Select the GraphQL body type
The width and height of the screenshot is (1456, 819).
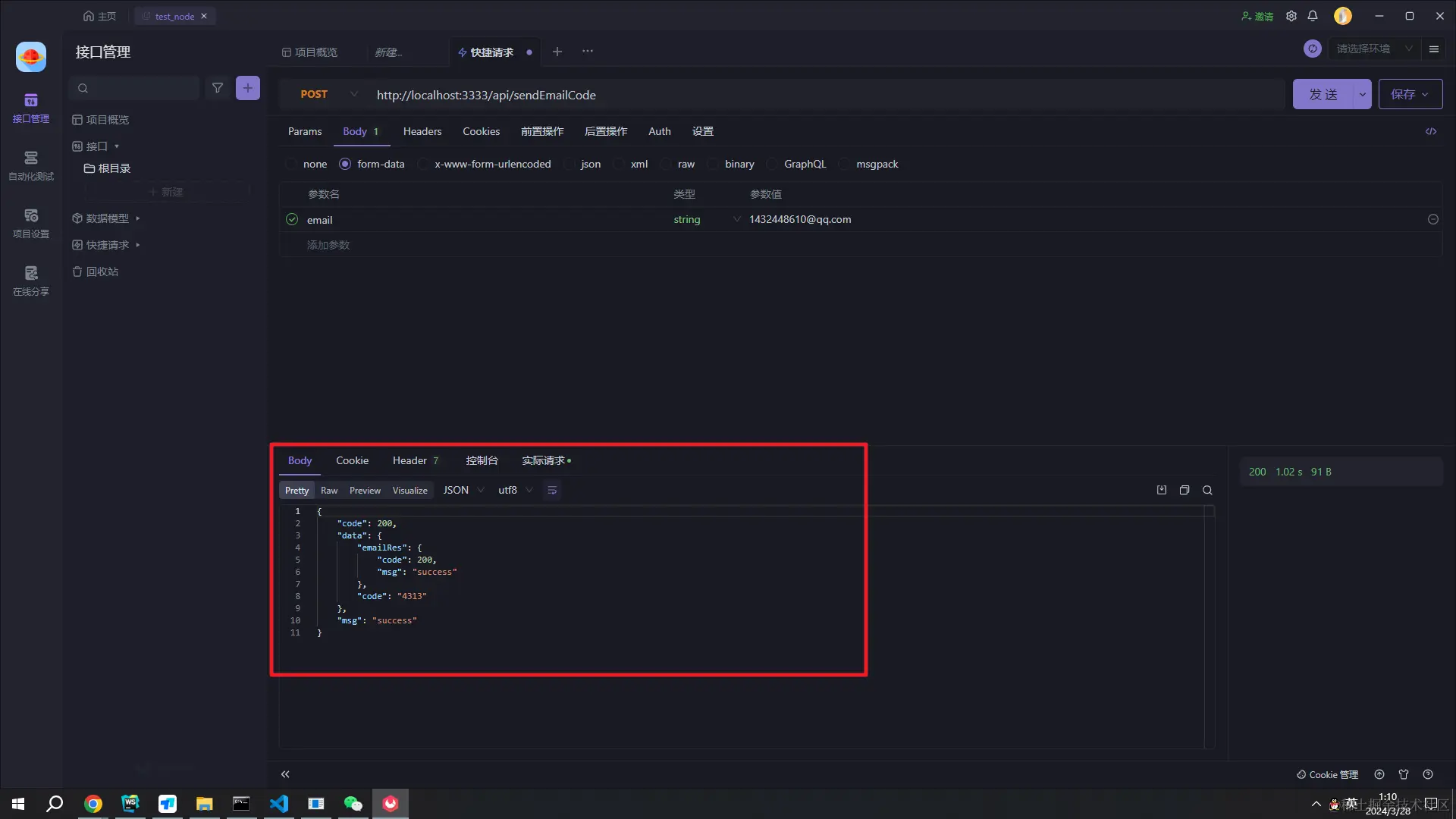[x=796, y=164]
